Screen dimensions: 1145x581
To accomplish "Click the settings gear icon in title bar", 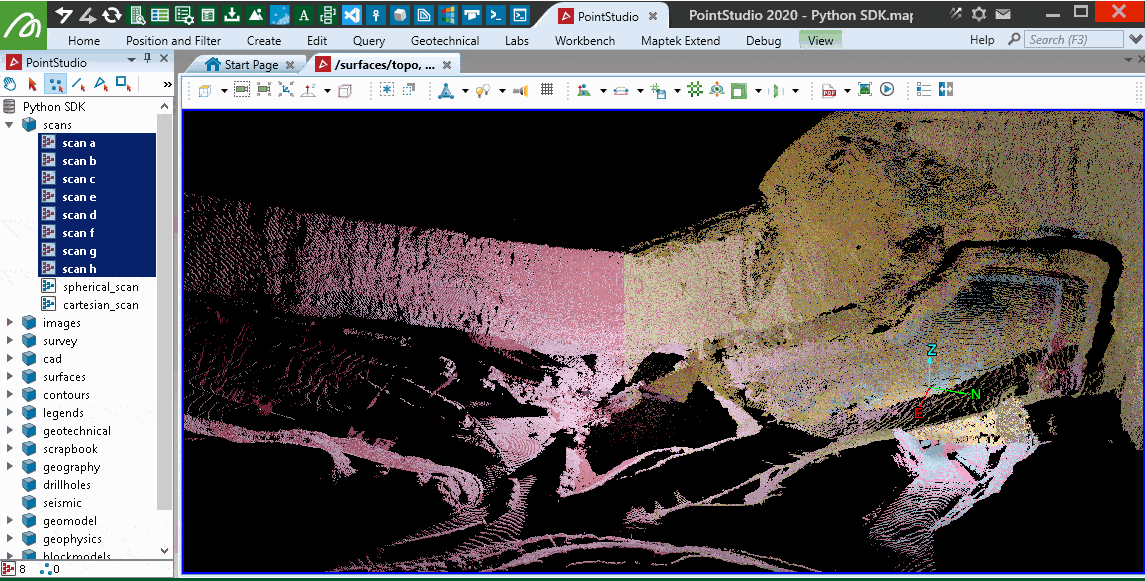I will point(978,15).
